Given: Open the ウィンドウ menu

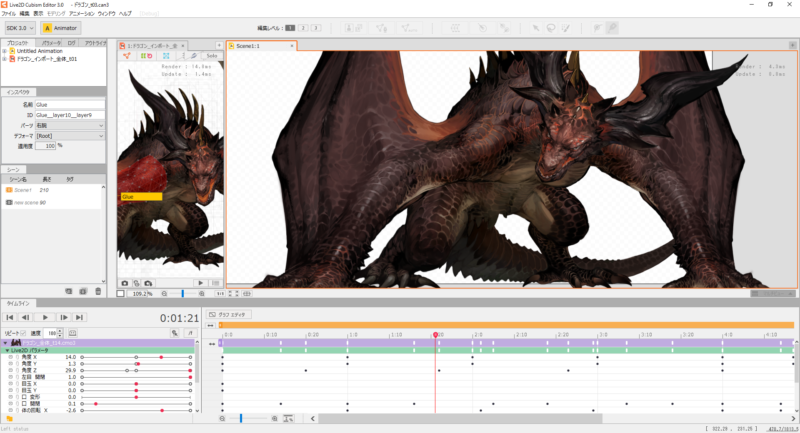Looking at the screenshot, I should pyautogui.click(x=107, y=13).
